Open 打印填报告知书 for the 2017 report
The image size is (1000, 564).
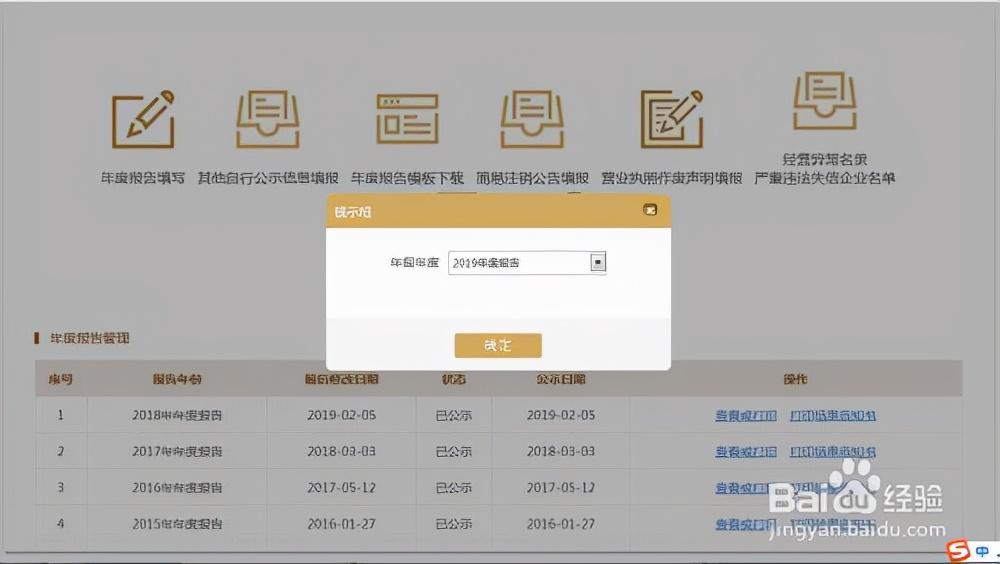[832, 452]
